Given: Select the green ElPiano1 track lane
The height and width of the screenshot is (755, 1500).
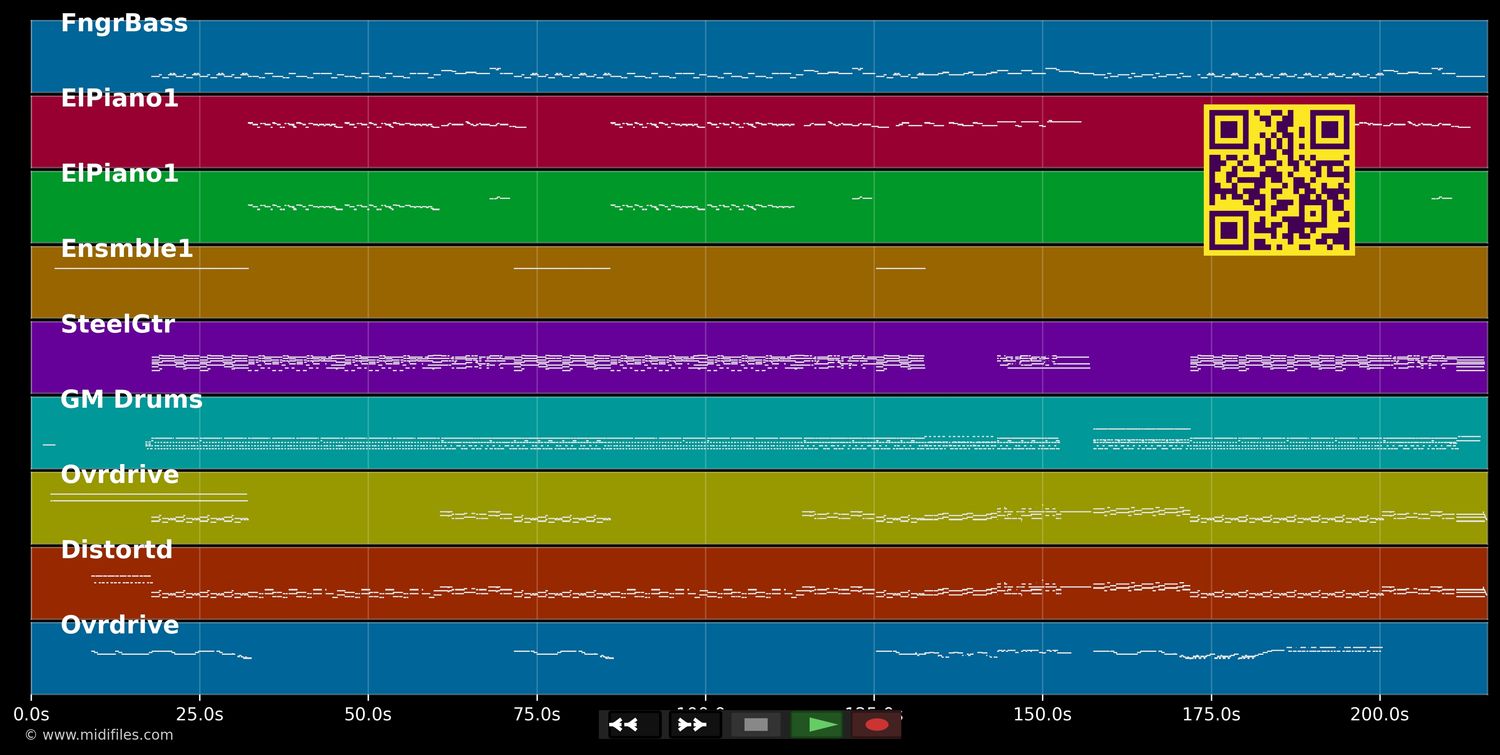Looking at the screenshot, I should (x=119, y=172).
